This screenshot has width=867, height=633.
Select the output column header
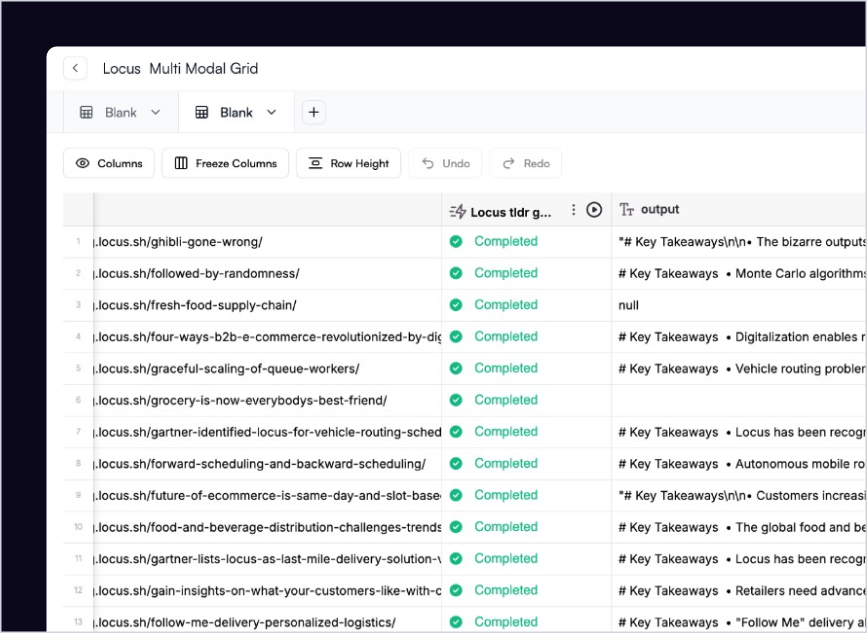[x=739, y=210]
